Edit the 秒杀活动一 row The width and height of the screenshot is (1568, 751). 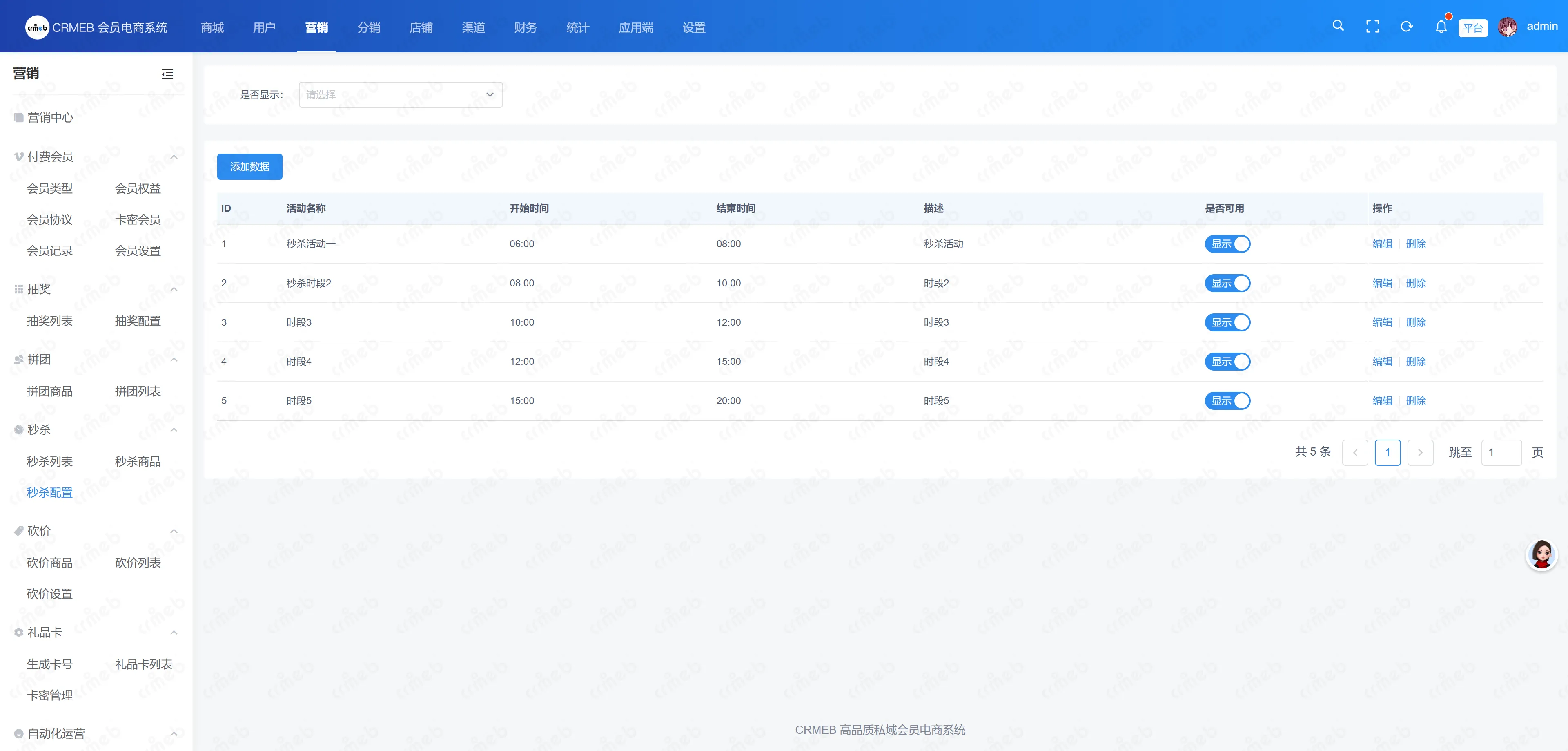(x=1382, y=244)
